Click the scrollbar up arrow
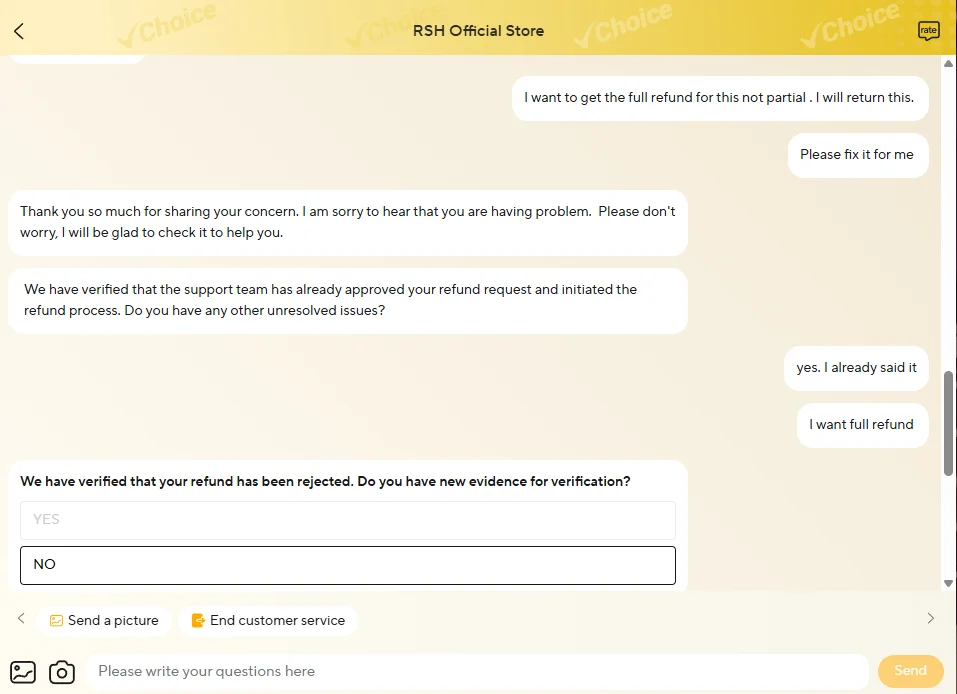The height and width of the screenshot is (694, 957). point(948,63)
